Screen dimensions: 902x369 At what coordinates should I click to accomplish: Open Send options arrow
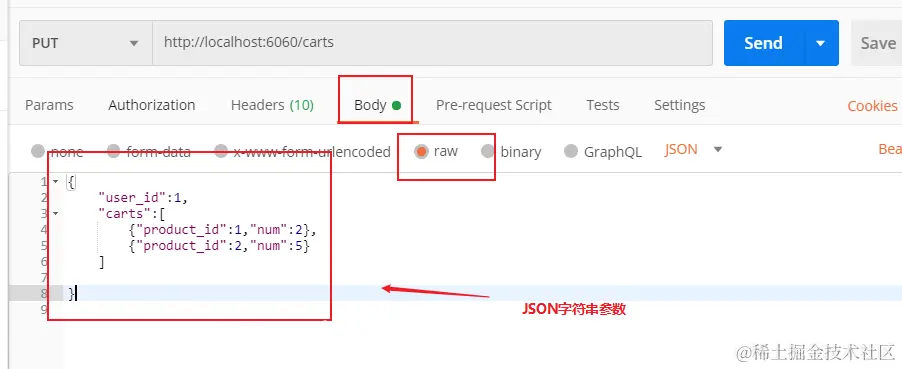821,43
